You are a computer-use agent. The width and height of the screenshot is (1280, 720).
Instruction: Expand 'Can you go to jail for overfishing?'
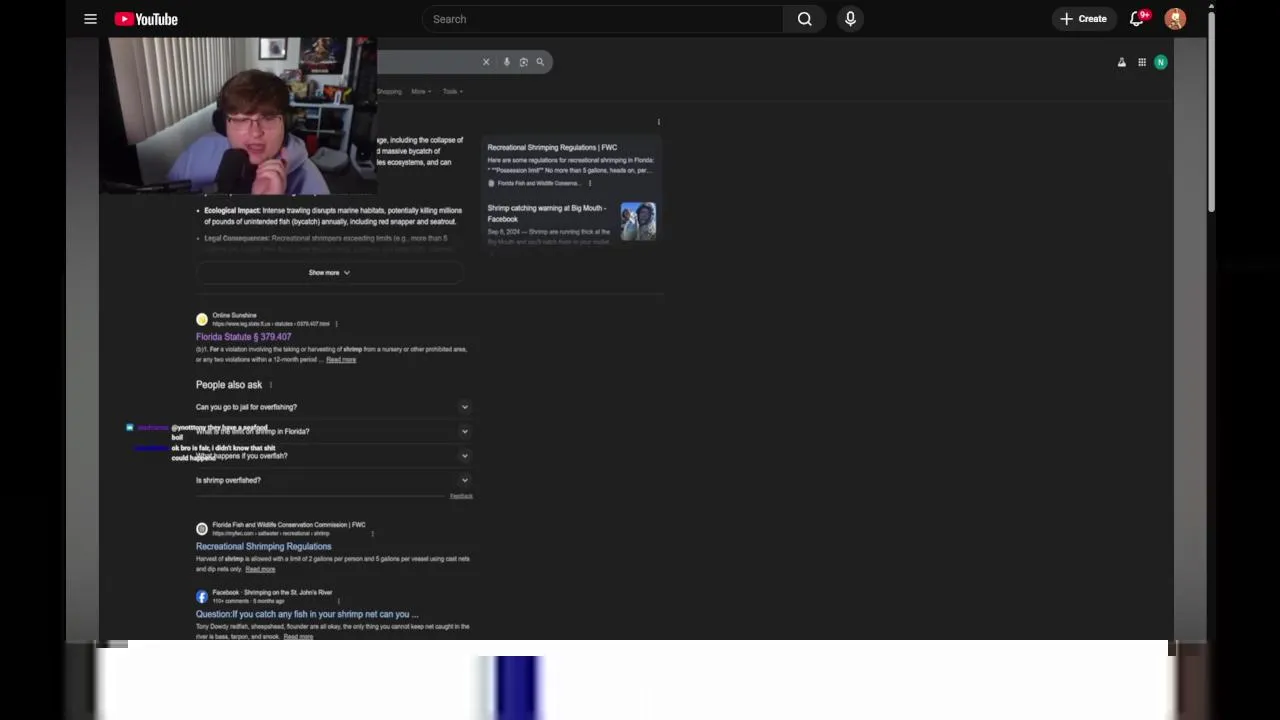click(332, 407)
